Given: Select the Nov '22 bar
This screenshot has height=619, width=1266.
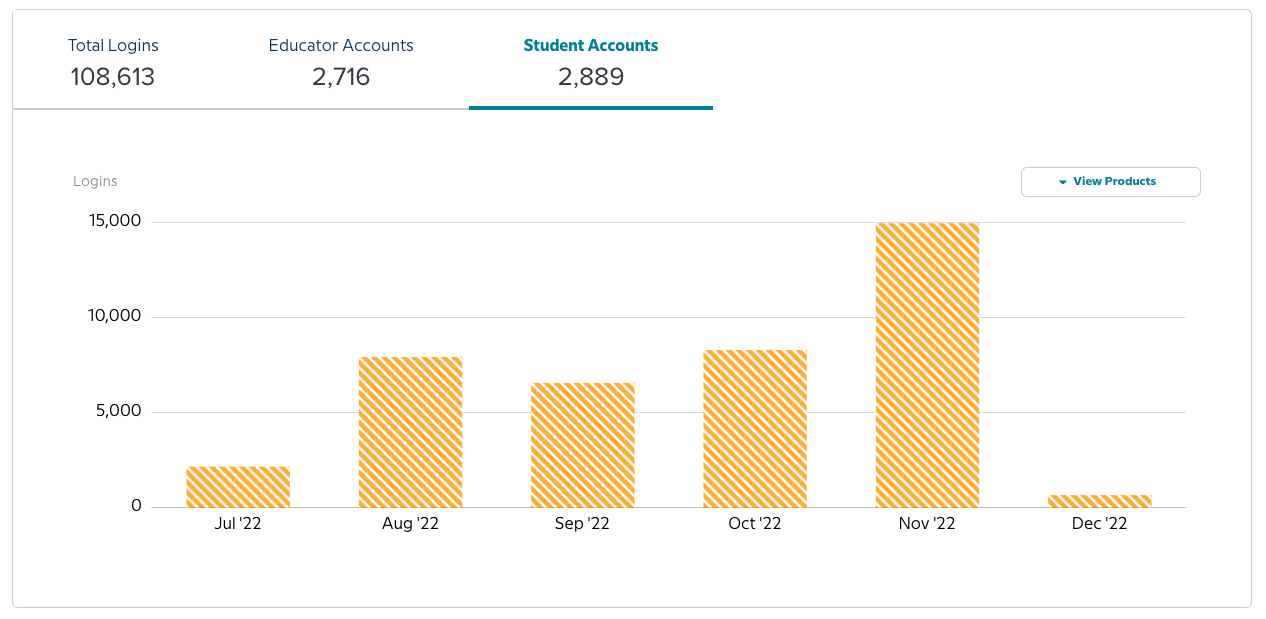Looking at the screenshot, I should 927,360.
